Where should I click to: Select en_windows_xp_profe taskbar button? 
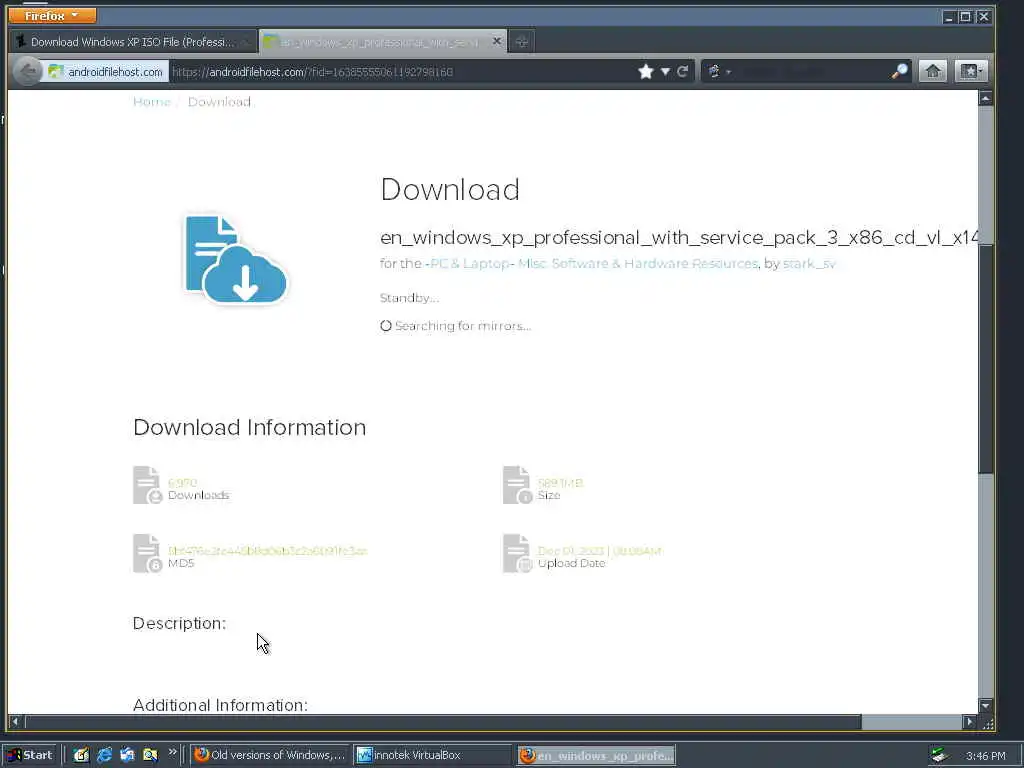[x=596, y=756]
